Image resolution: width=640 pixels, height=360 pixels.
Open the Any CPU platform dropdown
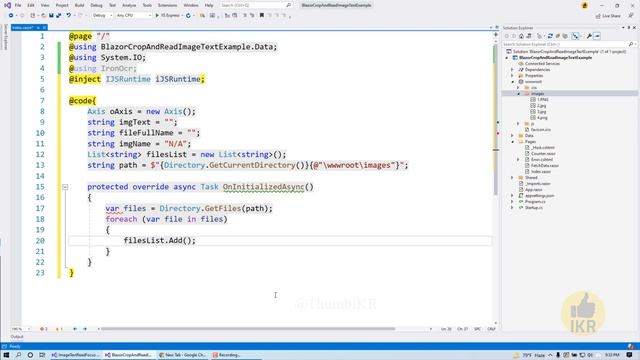coord(133,16)
